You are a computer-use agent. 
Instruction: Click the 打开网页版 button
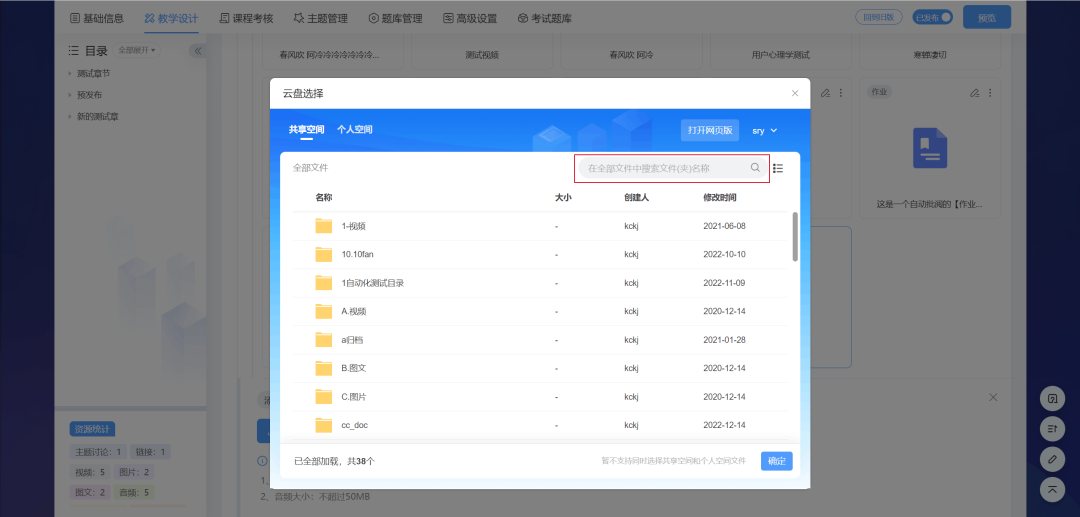[x=710, y=130]
